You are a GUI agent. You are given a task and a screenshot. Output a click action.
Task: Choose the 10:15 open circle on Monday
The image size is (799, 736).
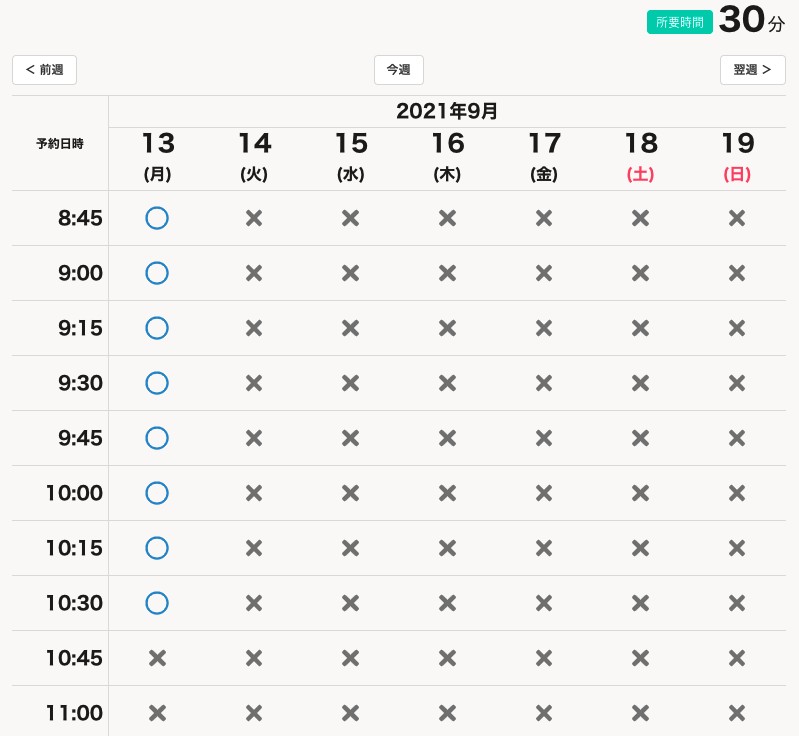(157, 548)
